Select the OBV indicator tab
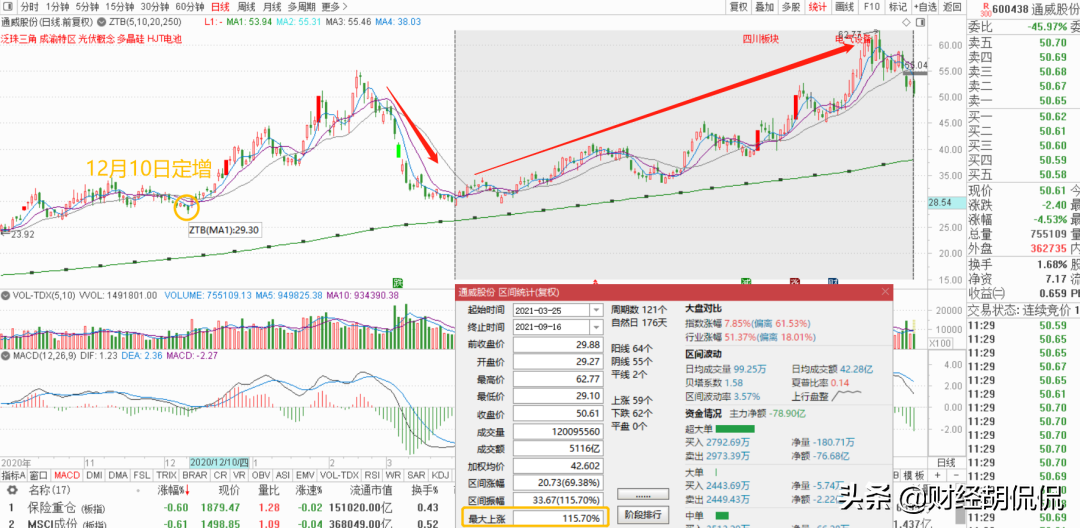 [x=261, y=475]
